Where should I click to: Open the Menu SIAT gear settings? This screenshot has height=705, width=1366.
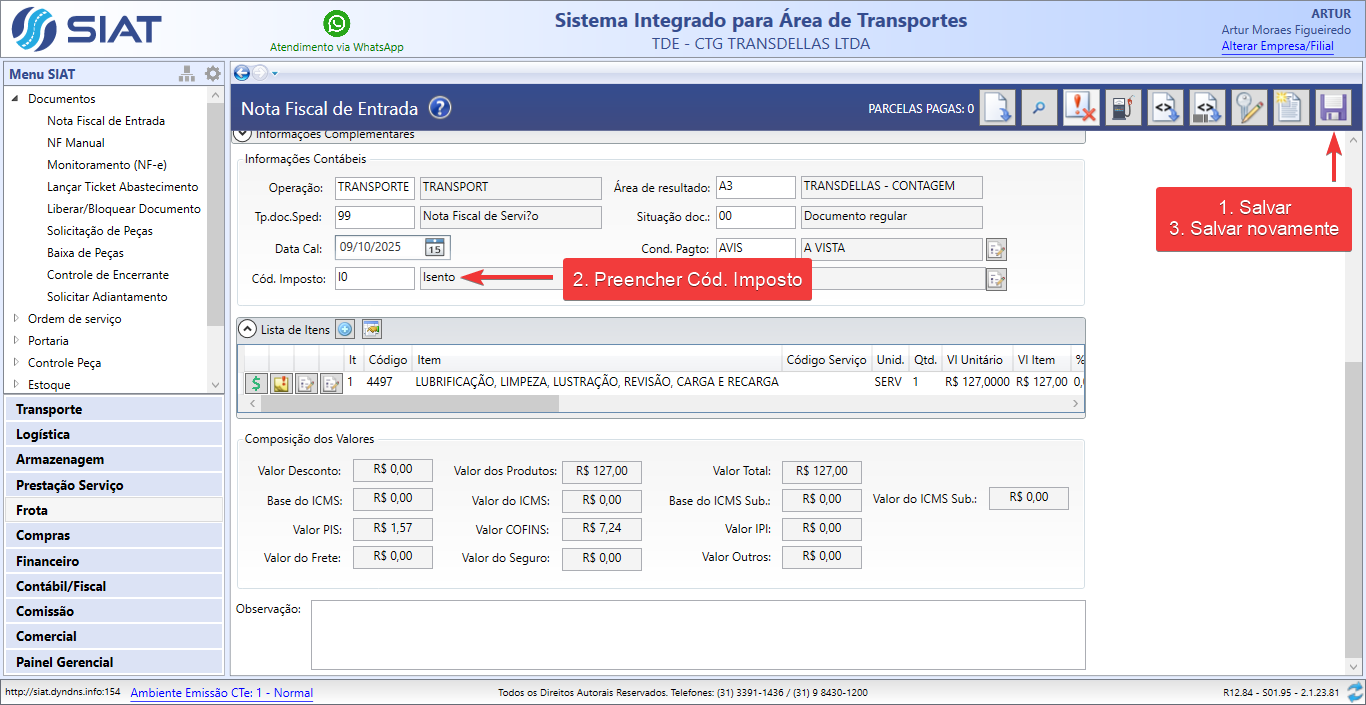[x=212, y=74]
